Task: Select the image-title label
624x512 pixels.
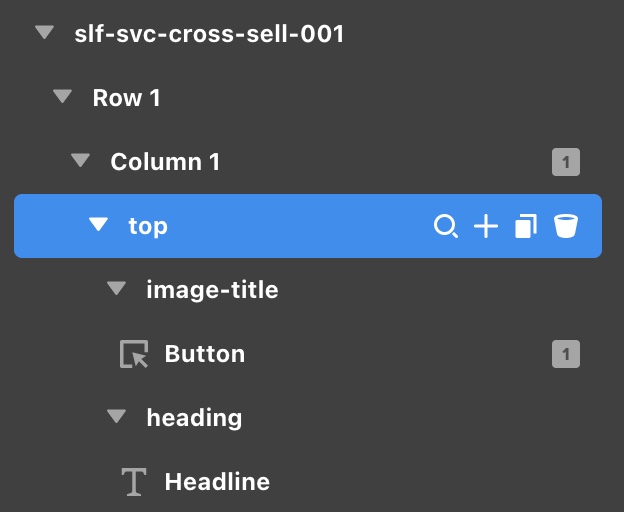Action: coord(212,290)
